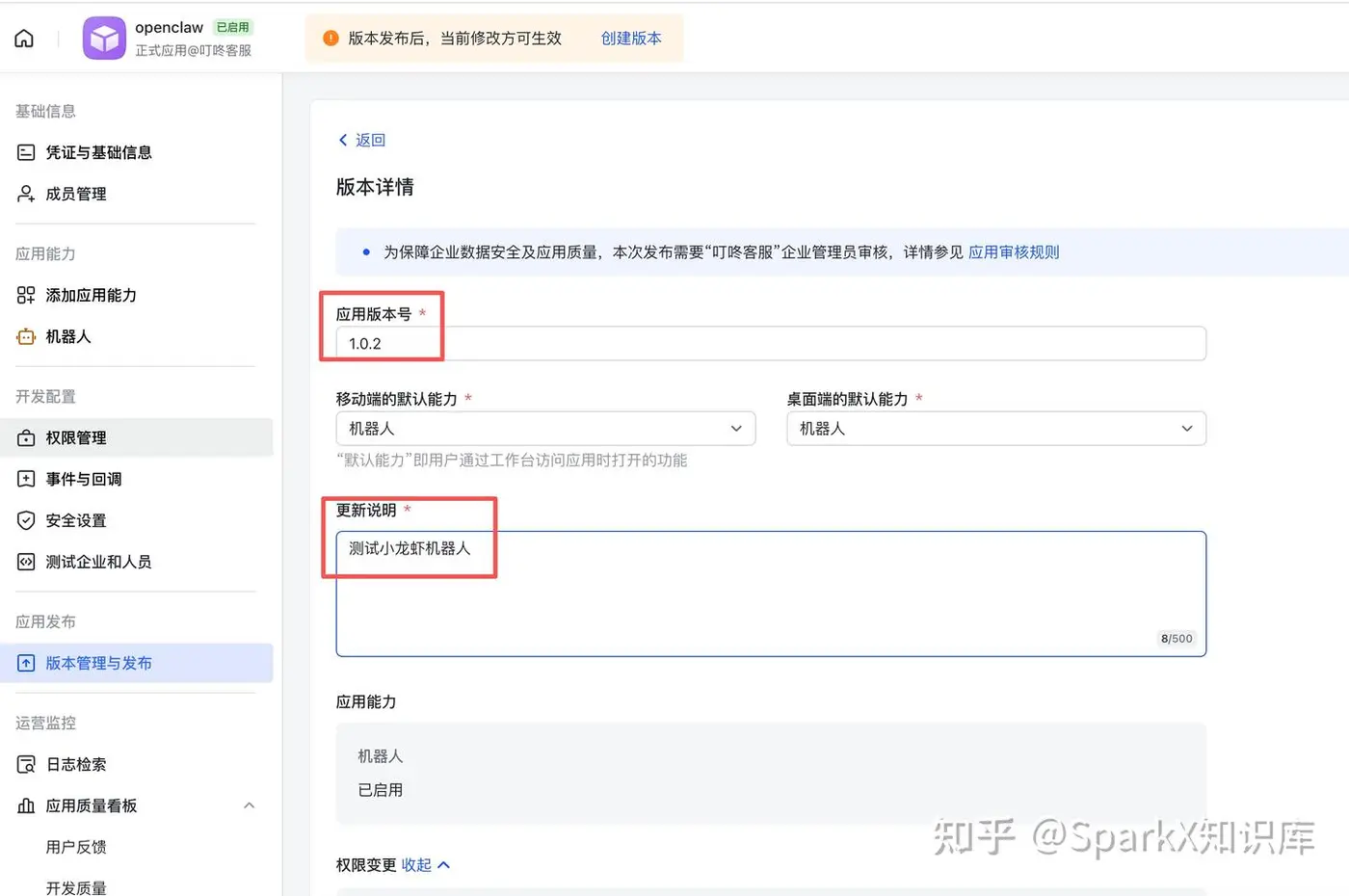This screenshot has height=896, width=1349.
Task: Click the 版本发布后，当前修改方可生效 notice text
Action: [x=455, y=39]
